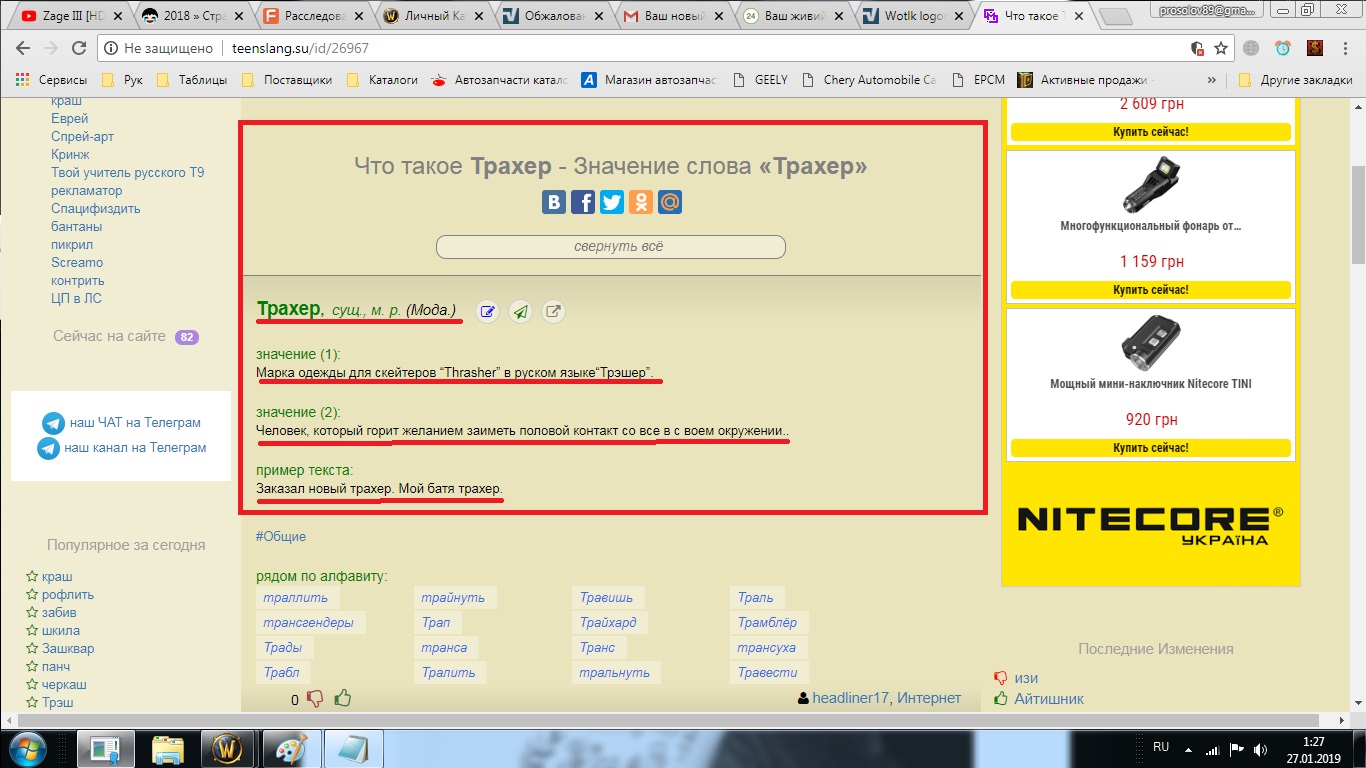This screenshot has height=768, width=1366.
Task: Share the page on VKontakte
Action: point(554,202)
